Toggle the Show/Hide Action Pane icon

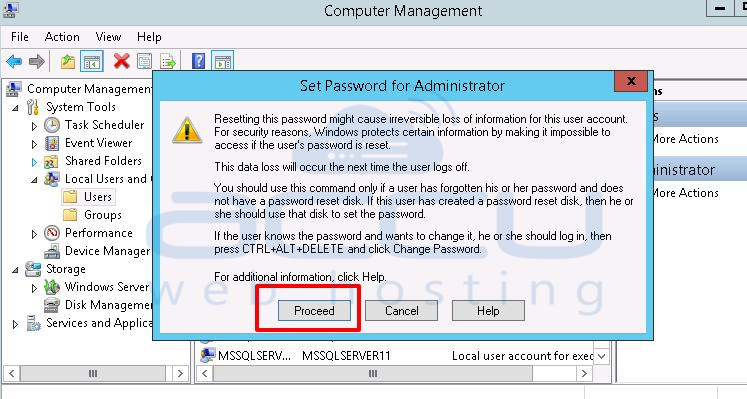222,61
